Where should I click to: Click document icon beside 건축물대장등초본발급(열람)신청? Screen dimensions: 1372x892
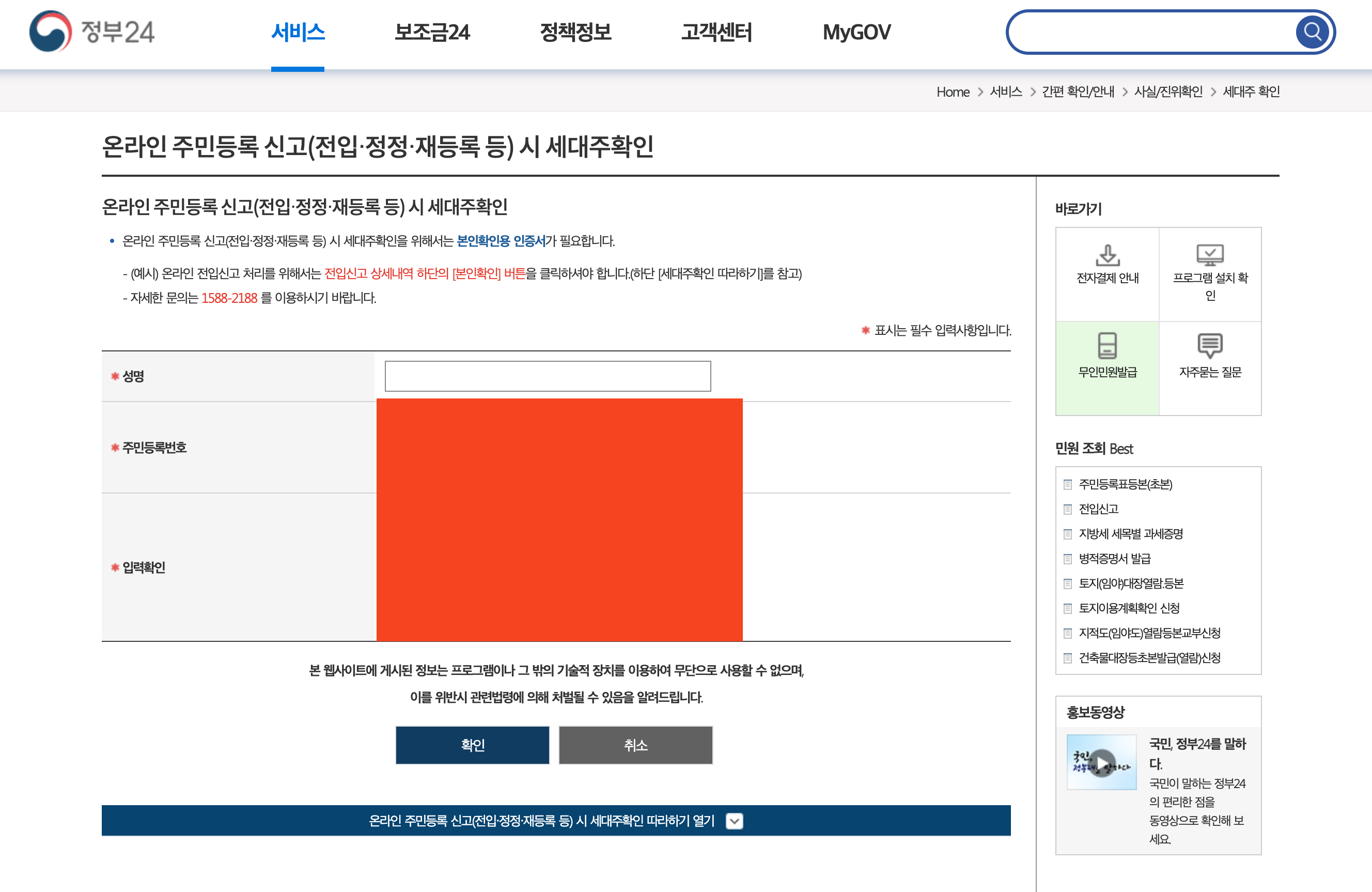(1068, 658)
